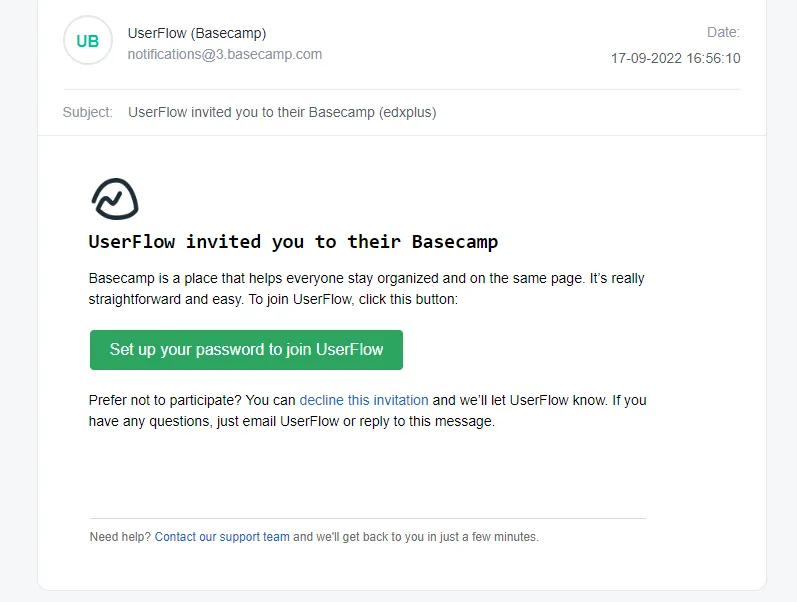The image size is (797, 602).
Task: Select the subject line mentioning edxplus
Action: (x=282, y=112)
